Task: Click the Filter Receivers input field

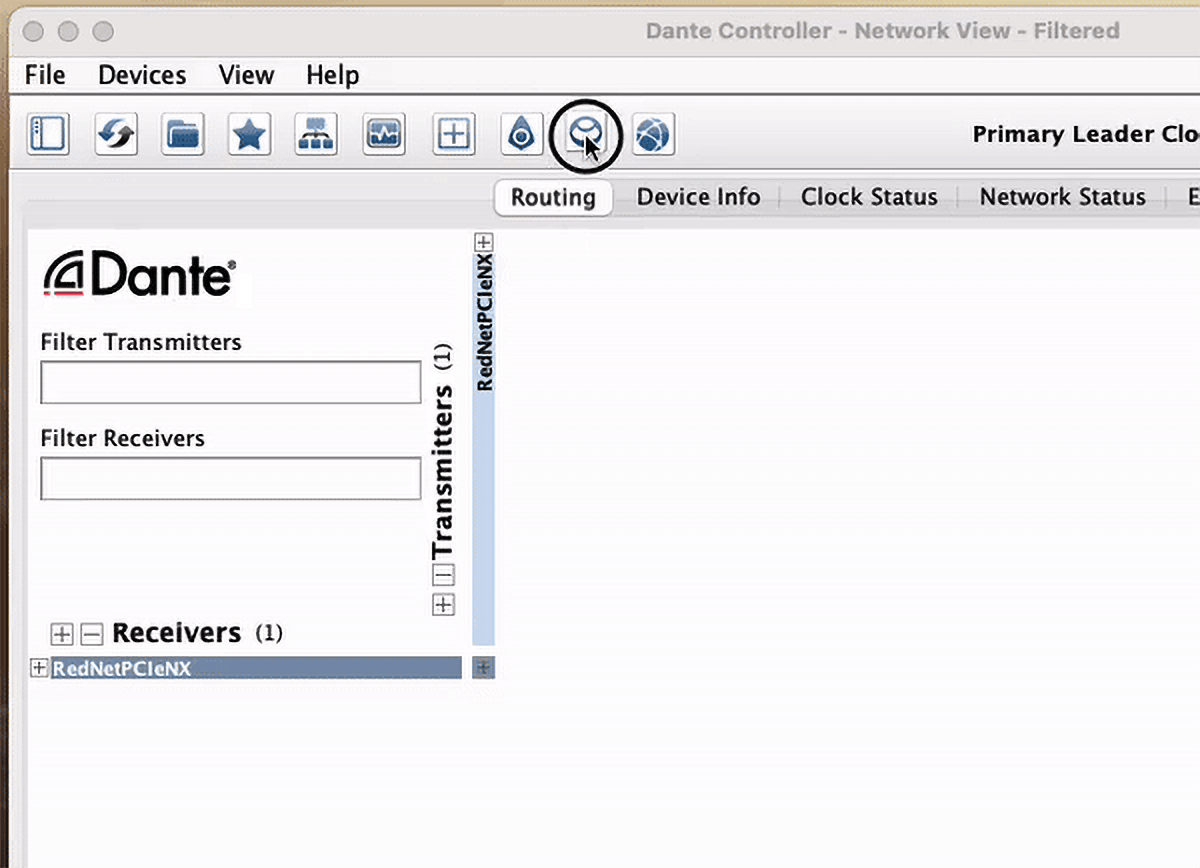Action: [x=231, y=478]
